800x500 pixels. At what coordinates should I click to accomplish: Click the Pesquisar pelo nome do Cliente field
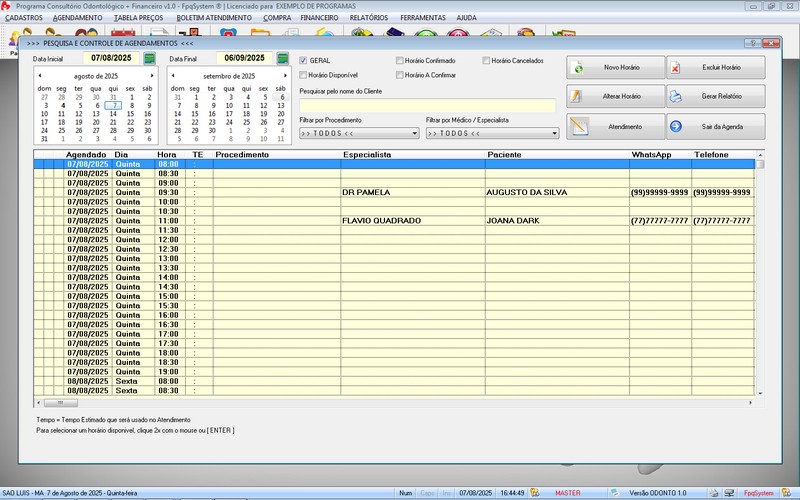click(427, 105)
